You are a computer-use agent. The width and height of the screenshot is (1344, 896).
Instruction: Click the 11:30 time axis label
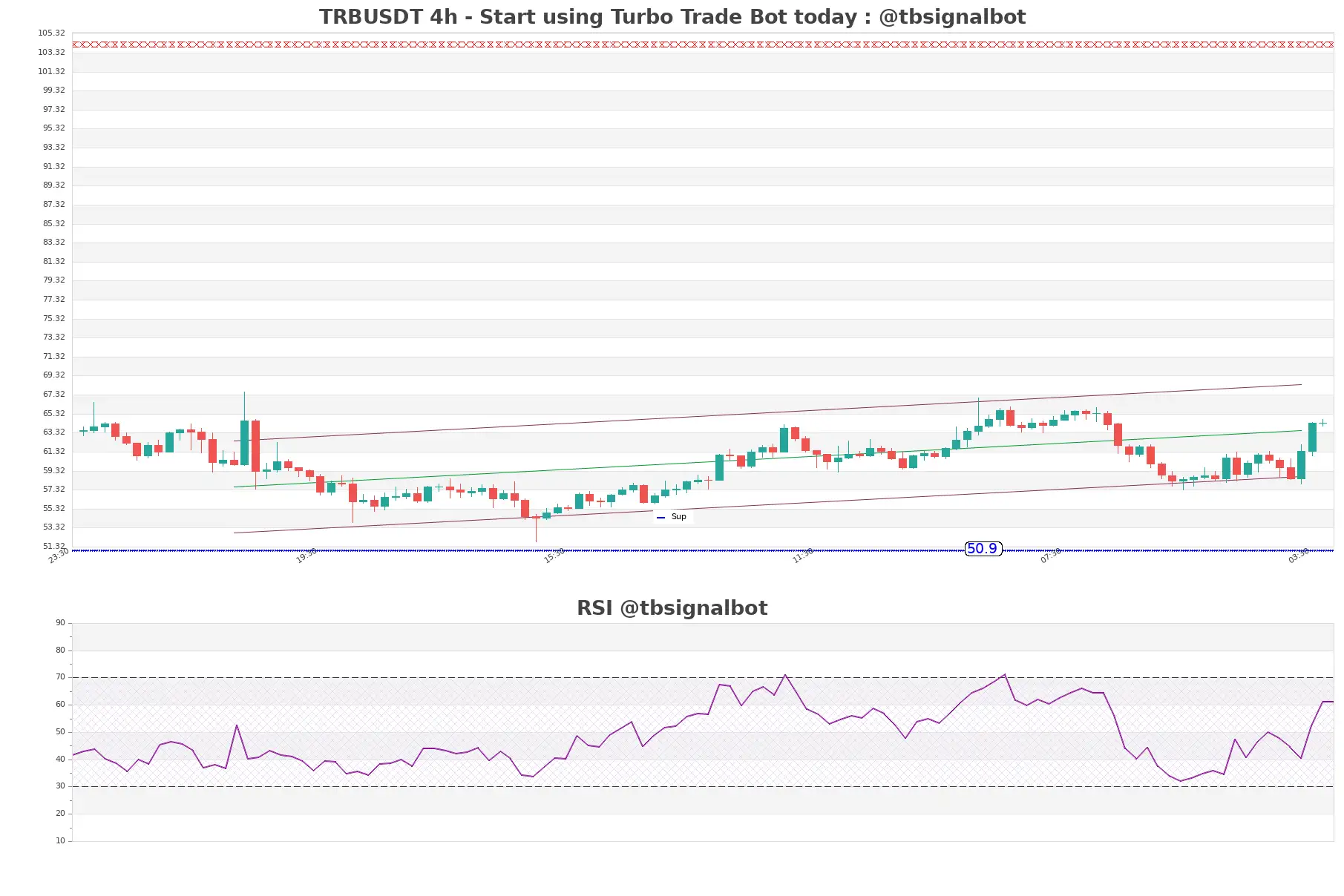803,556
